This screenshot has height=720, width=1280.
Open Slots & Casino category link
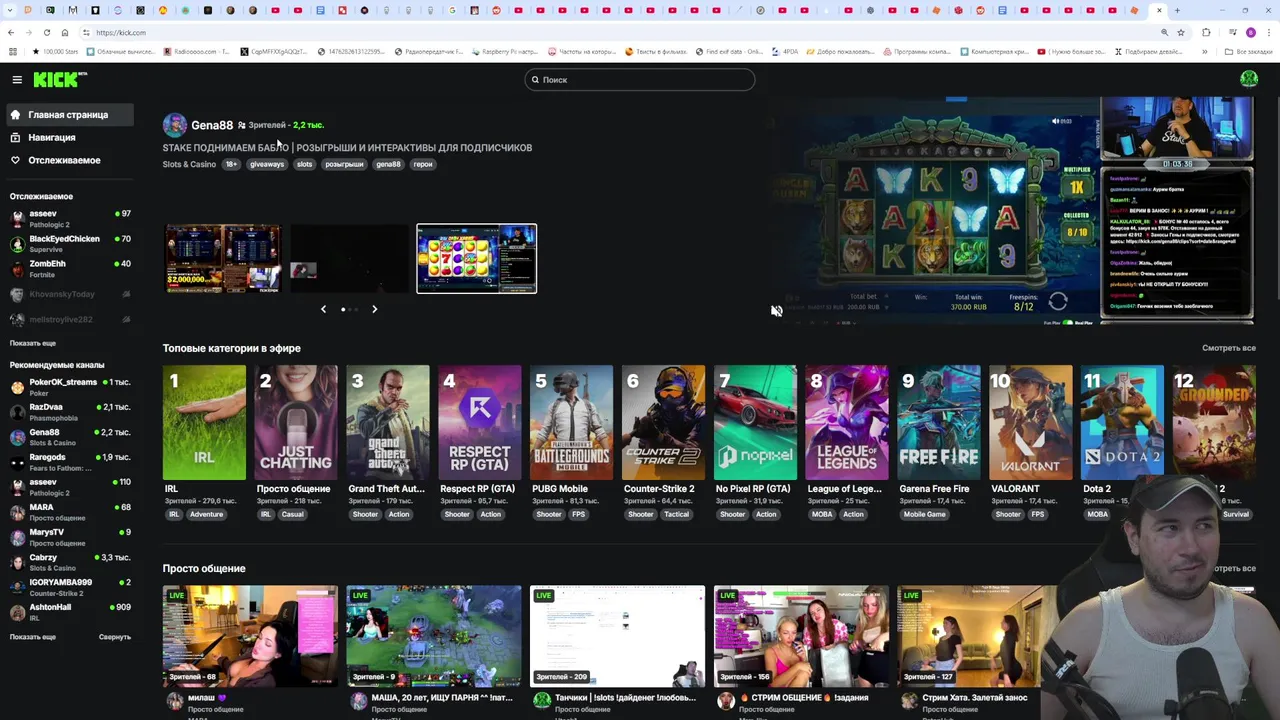click(x=189, y=164)
